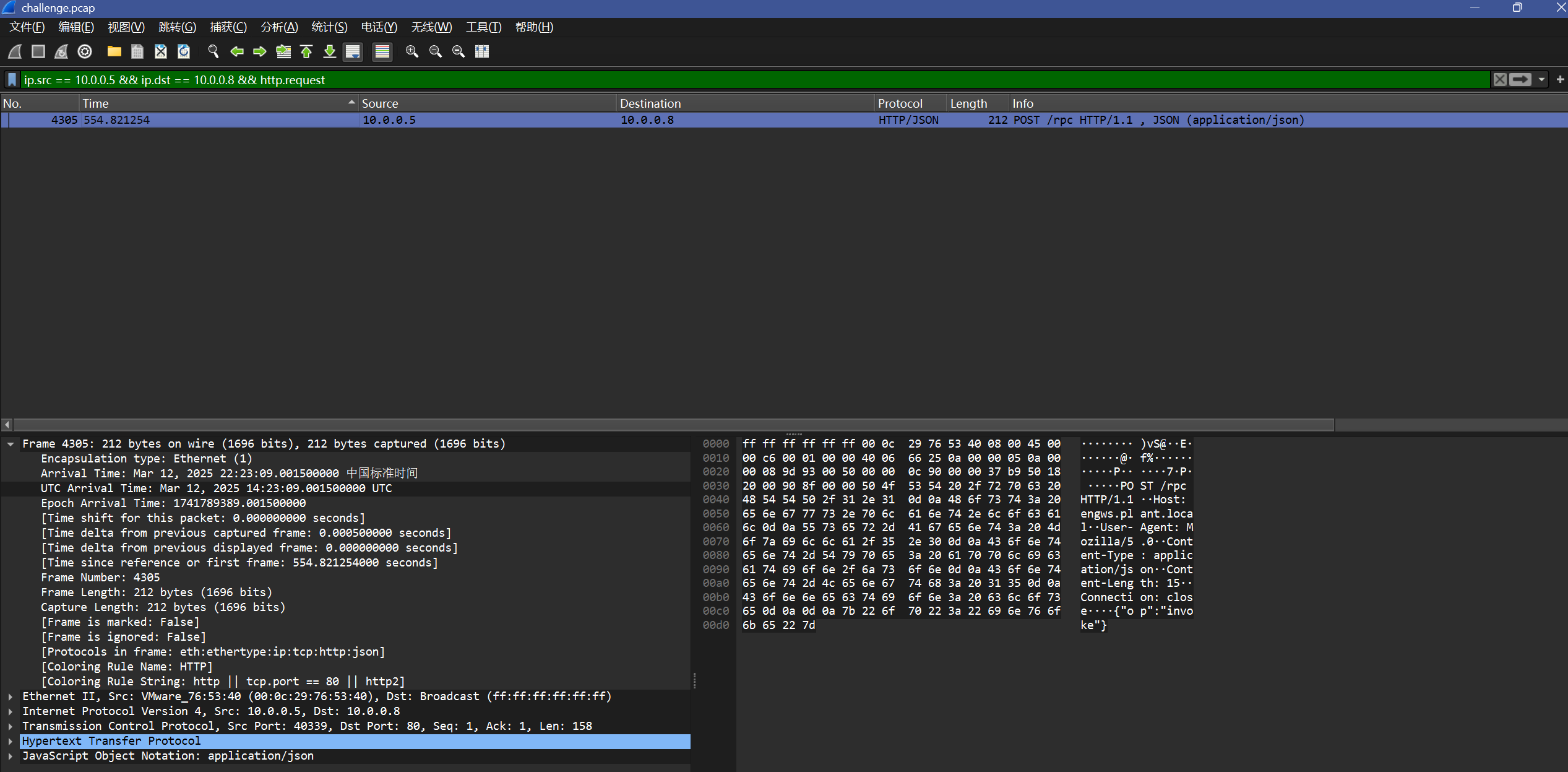Clear the display filter with X button
This screenshot has width=1568, height=772.
(1500, 80)
